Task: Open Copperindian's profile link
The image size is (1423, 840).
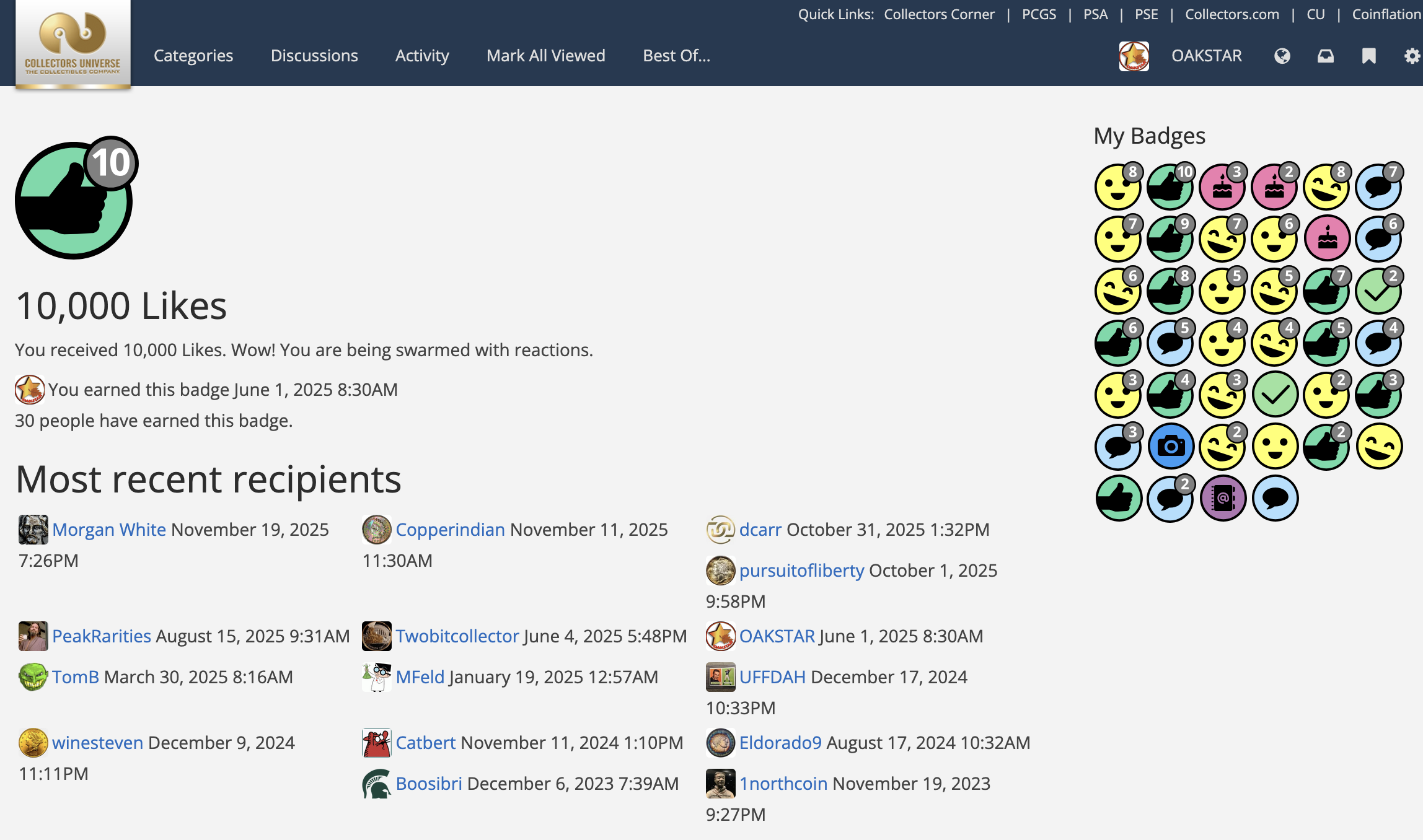Action: tap(450, 530)
